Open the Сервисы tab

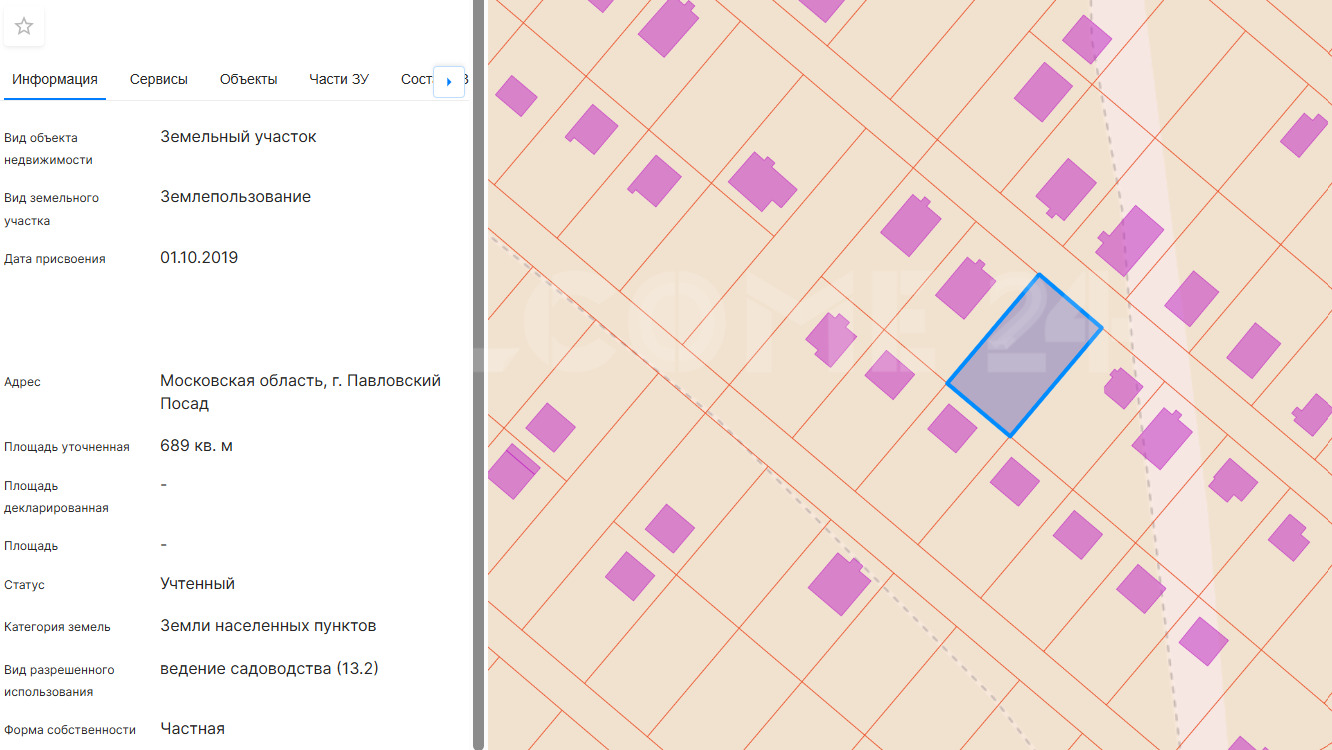[x=159, y=80]
